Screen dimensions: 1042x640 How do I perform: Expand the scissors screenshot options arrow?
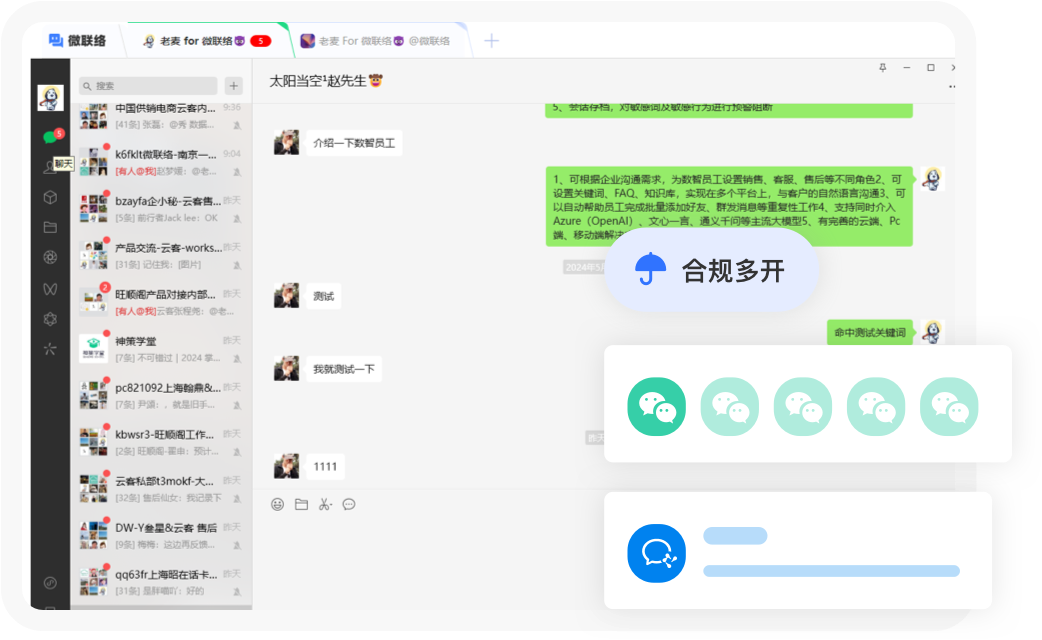331,505
